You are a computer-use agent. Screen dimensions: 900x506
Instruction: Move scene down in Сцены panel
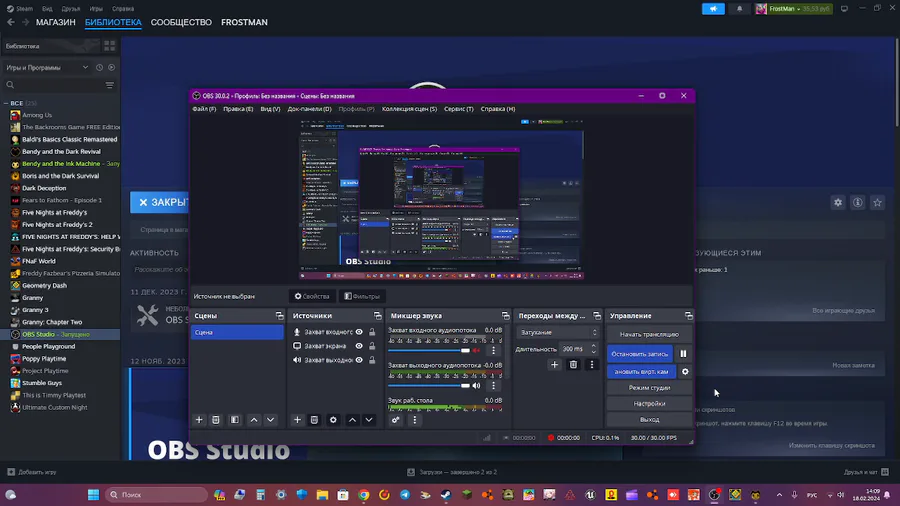click(x=270, y=420)
